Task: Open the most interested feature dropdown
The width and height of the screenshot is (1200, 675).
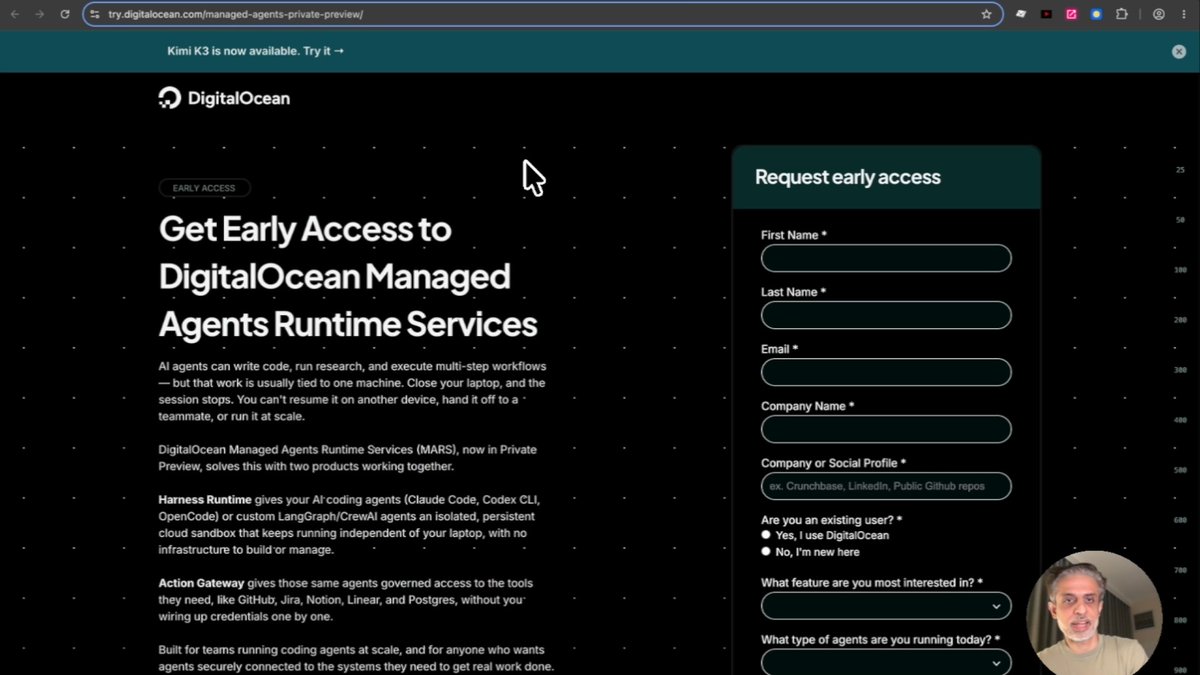Action: (x=886, y=606)
